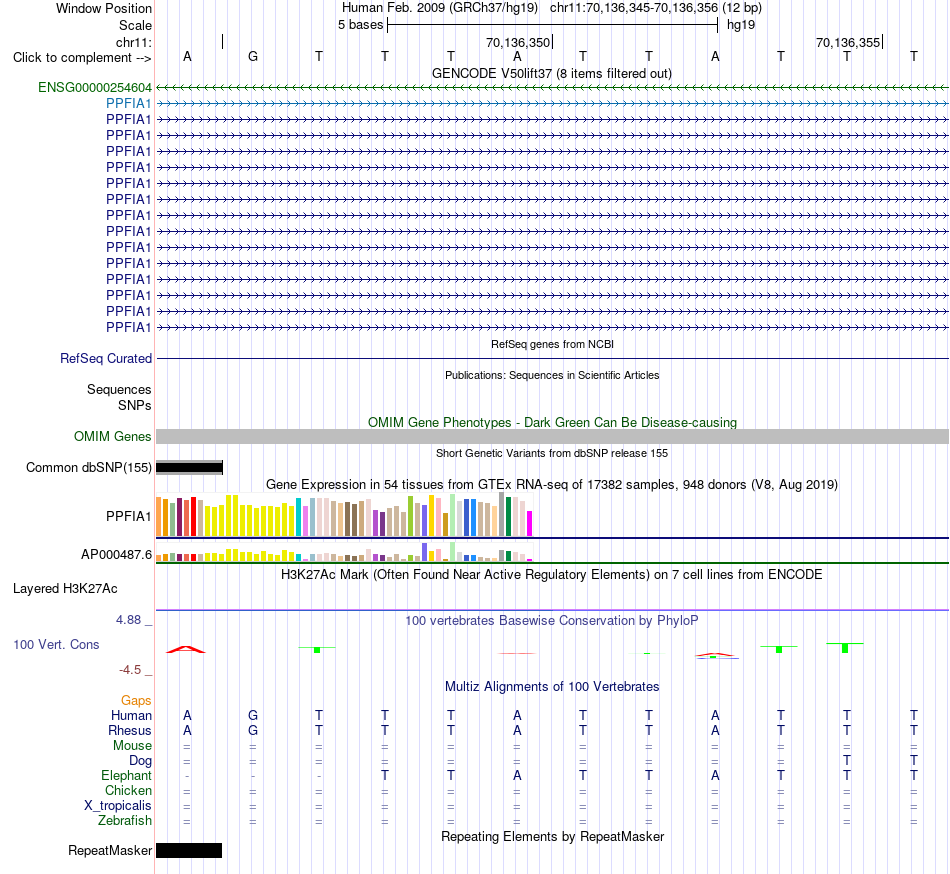The image size is (950, 874).
Task: Select the Zebrafish species label
Action: coord(125,821)
